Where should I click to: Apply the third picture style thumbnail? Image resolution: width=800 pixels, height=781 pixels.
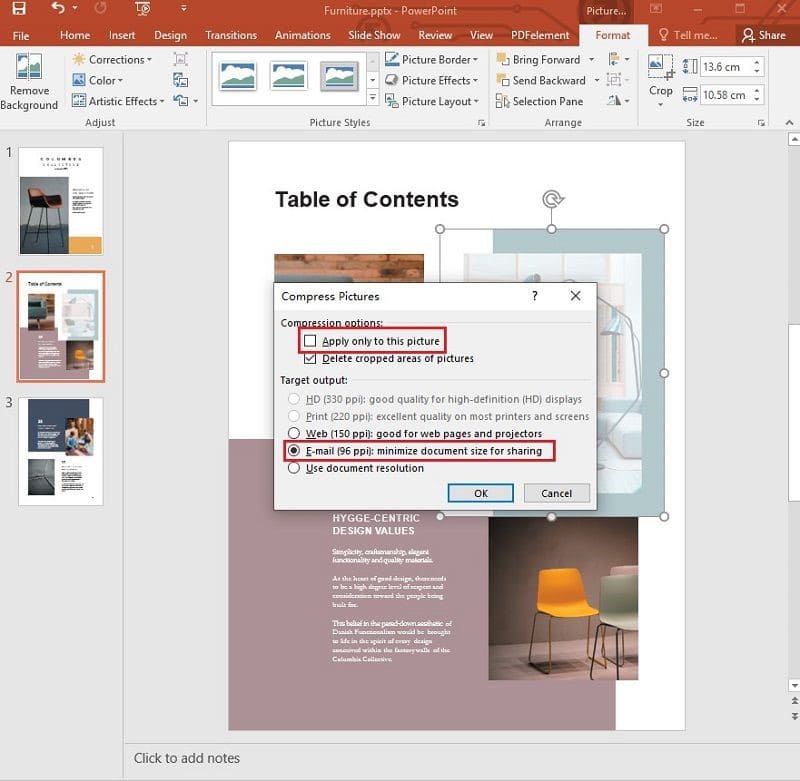(x=339, y=77)
